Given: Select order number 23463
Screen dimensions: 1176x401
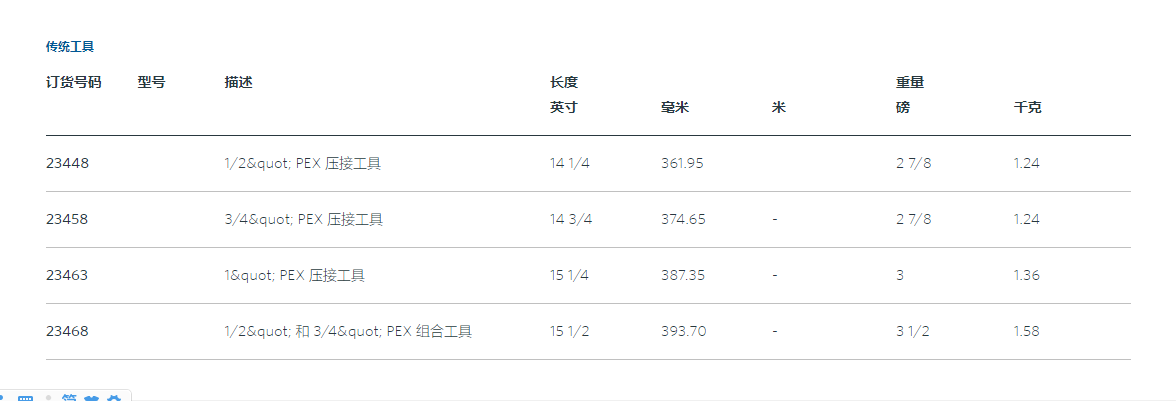Looking at the screenshot, I should point(67,275).
